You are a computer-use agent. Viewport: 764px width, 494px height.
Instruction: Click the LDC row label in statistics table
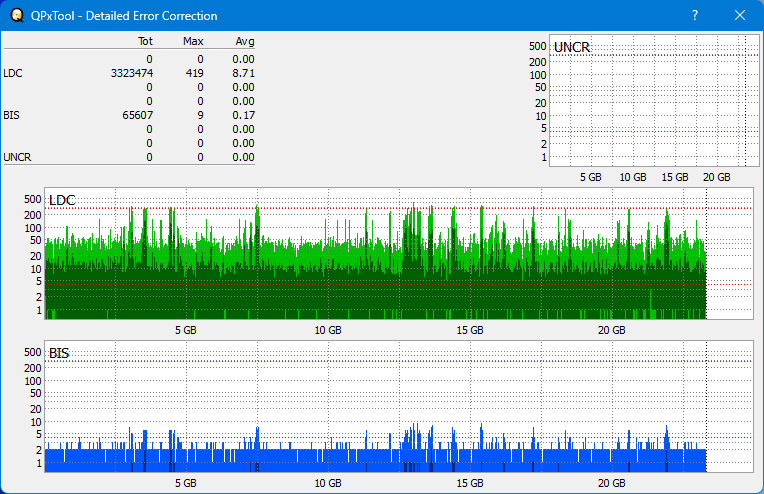pos(13,73)
